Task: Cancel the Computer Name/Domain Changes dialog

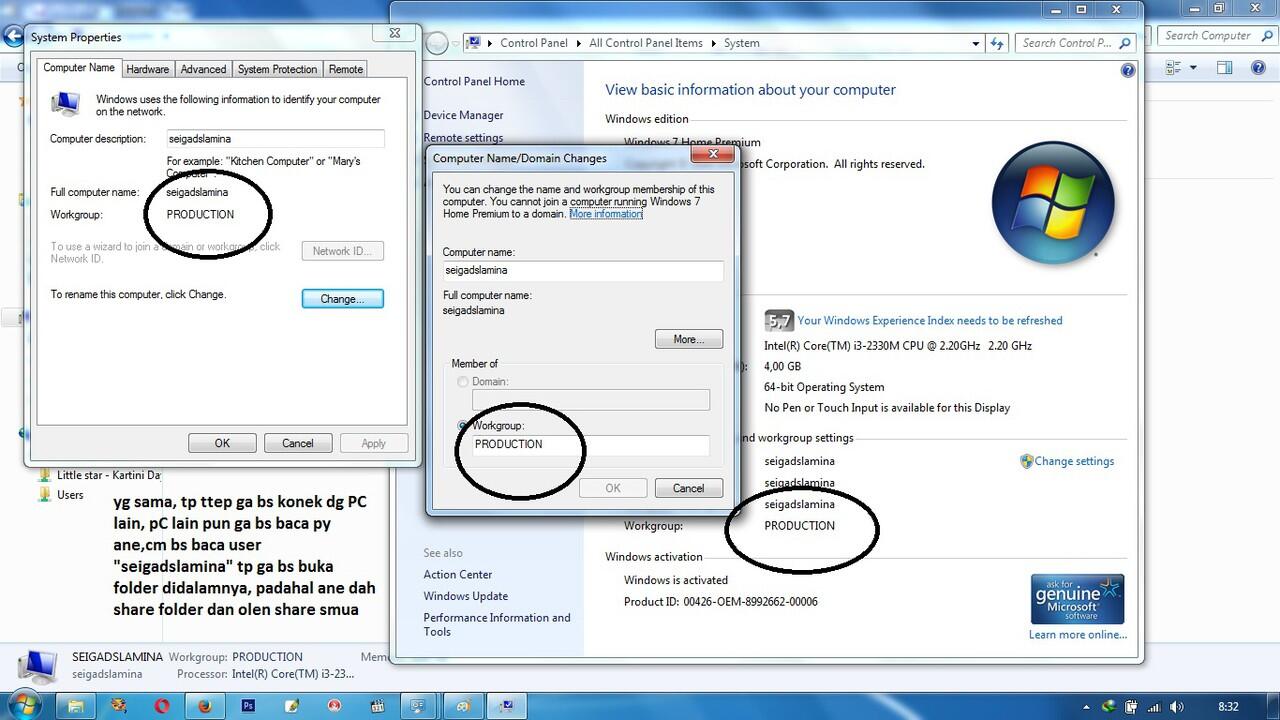Action: [x=688, y=488]
